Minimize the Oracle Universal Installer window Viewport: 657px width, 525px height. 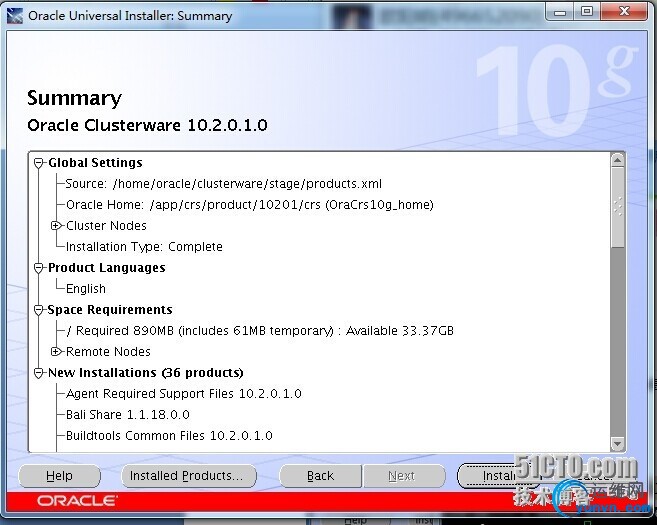(x=560, y=12)
